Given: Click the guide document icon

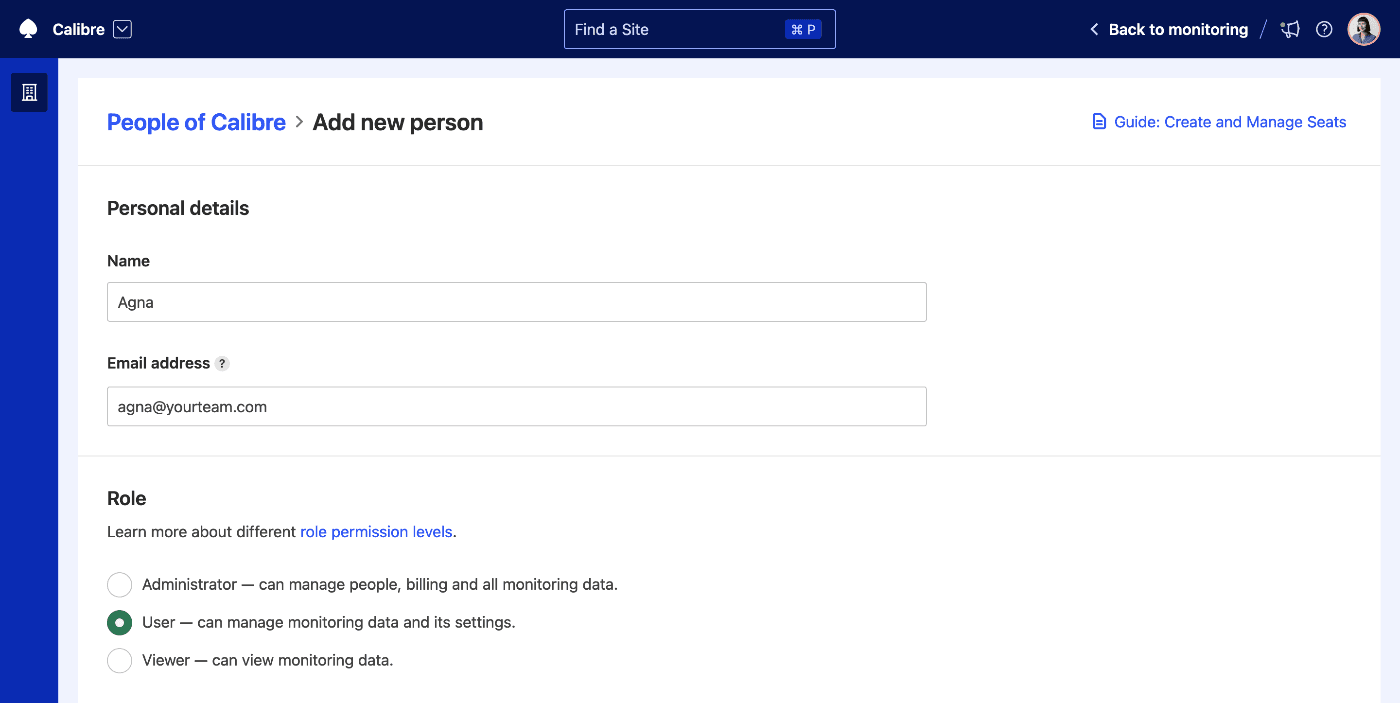Looking at the screenshot, I should click(1098, 122).
